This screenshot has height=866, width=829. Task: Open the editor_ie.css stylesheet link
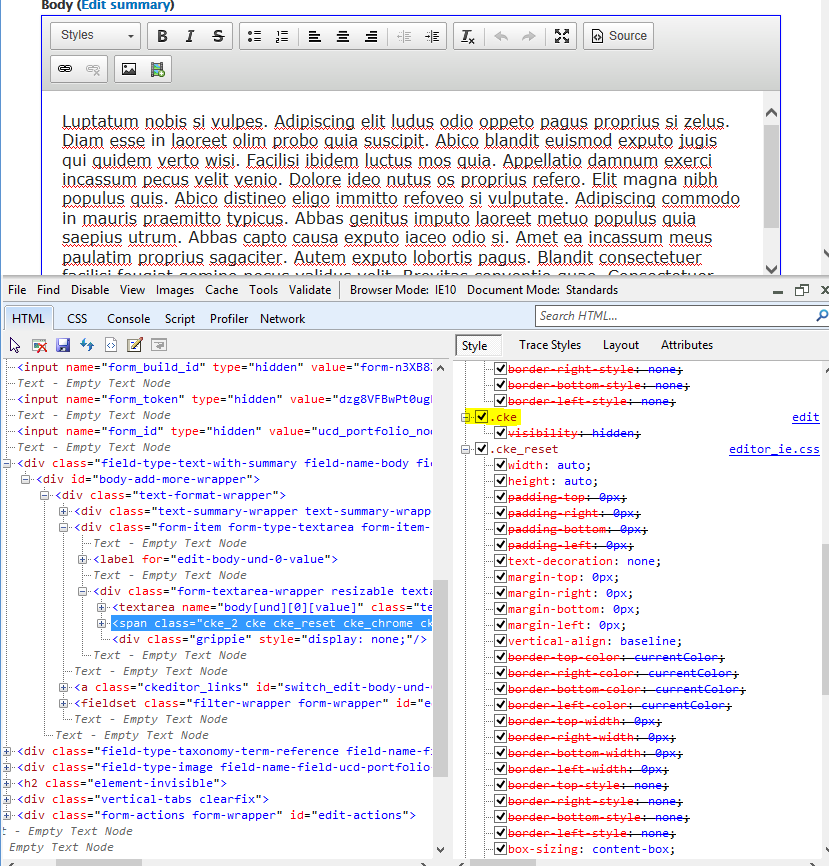[x=774, y=449]
